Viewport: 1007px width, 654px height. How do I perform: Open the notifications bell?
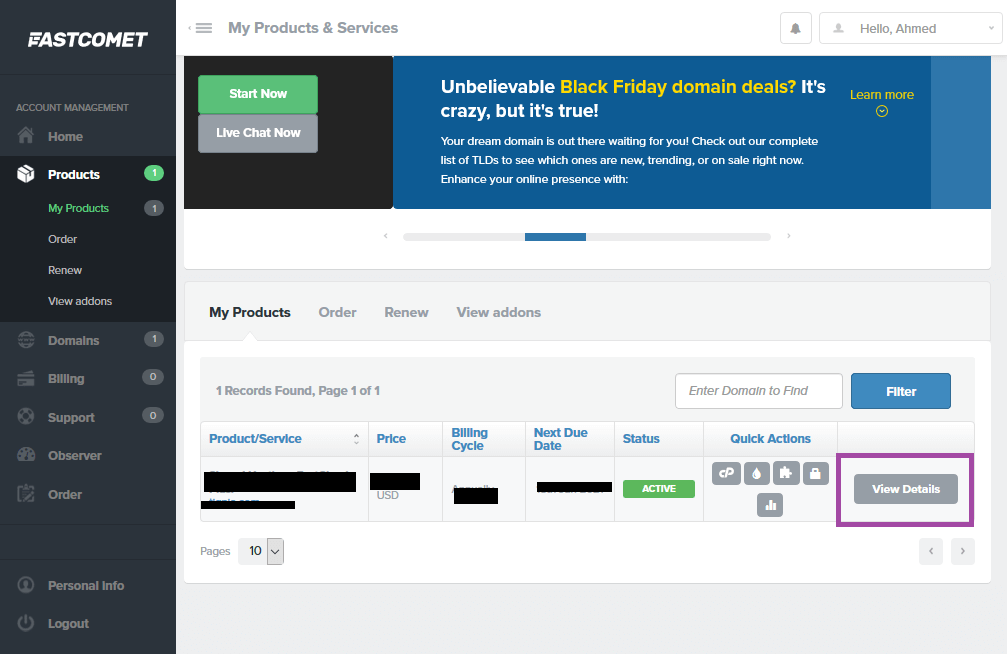point(796,28)
